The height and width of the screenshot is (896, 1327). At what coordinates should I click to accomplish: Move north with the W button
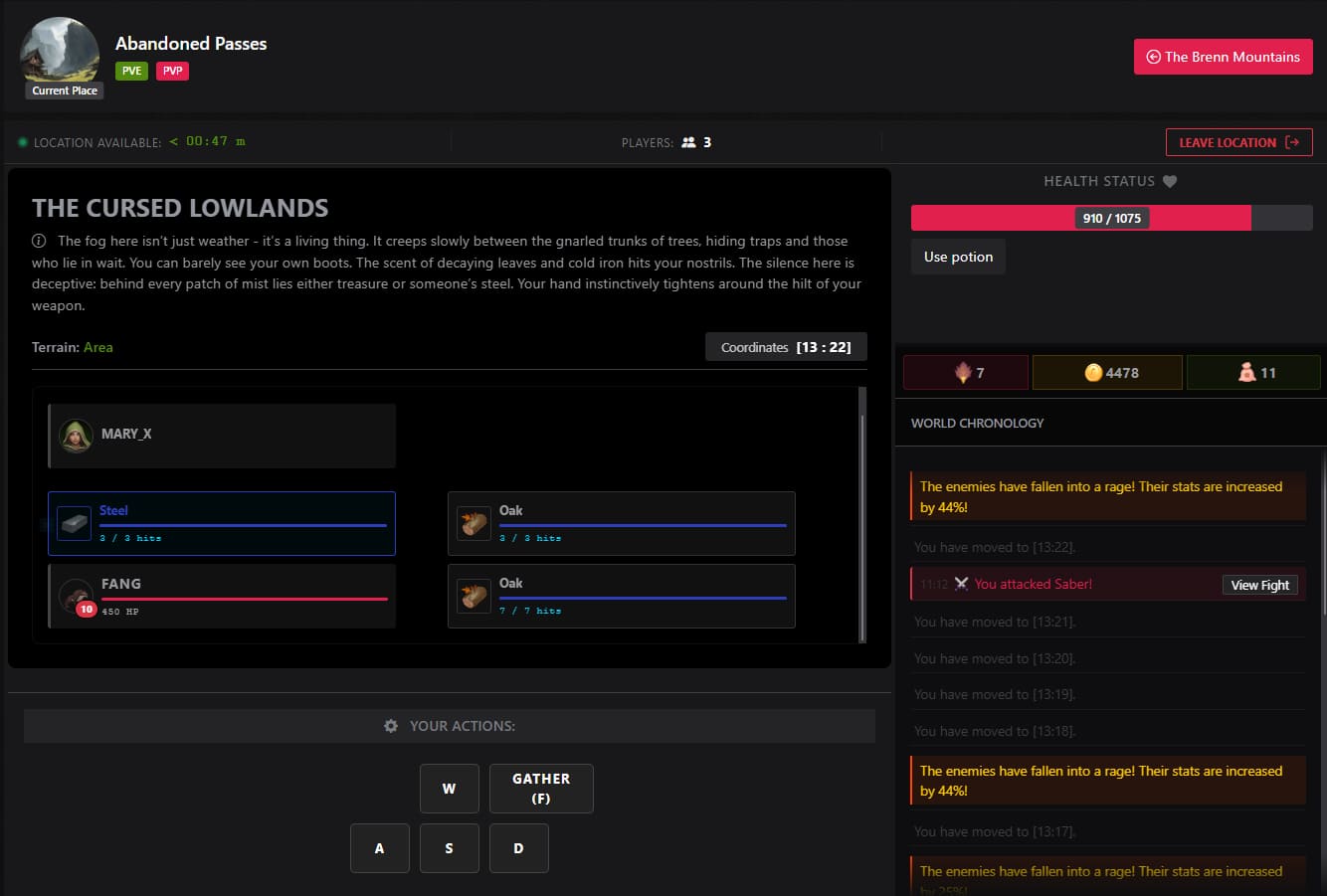[x=450, y=789]
